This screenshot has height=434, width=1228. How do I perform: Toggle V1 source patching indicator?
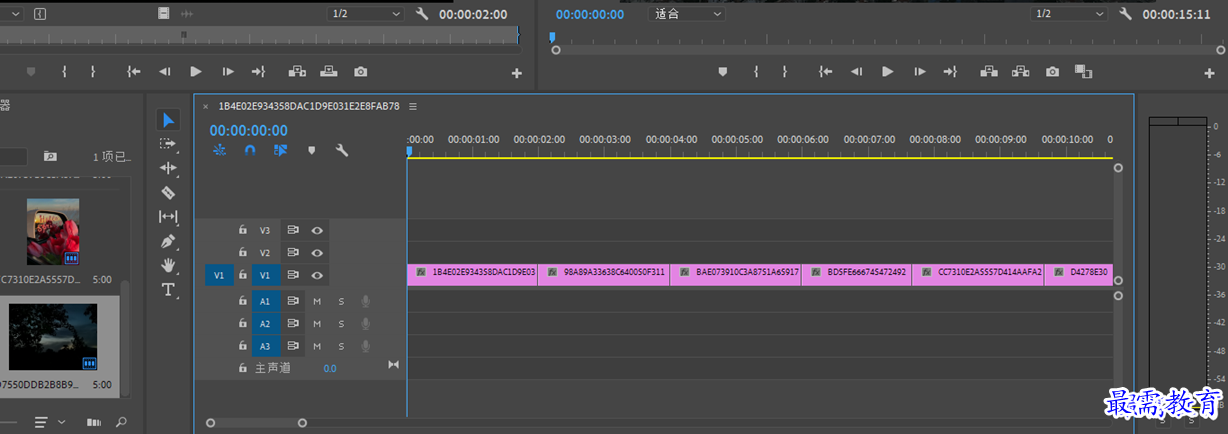click(x=219, y=275)
